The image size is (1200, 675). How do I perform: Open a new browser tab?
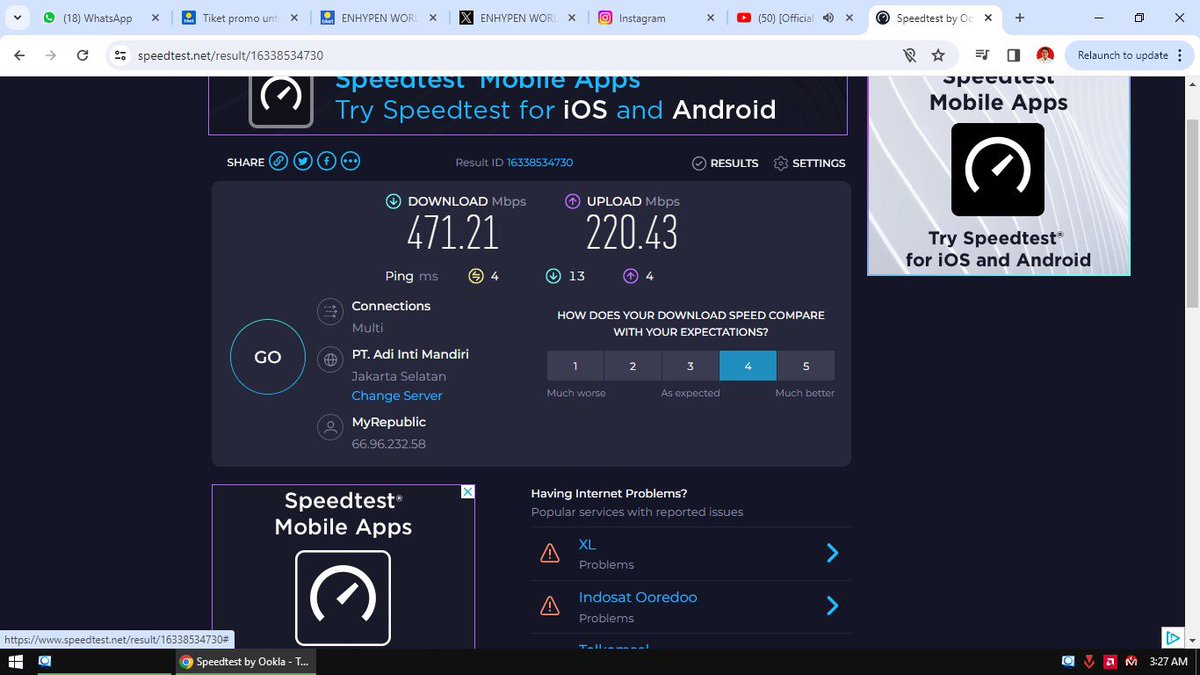[1019, 18]
